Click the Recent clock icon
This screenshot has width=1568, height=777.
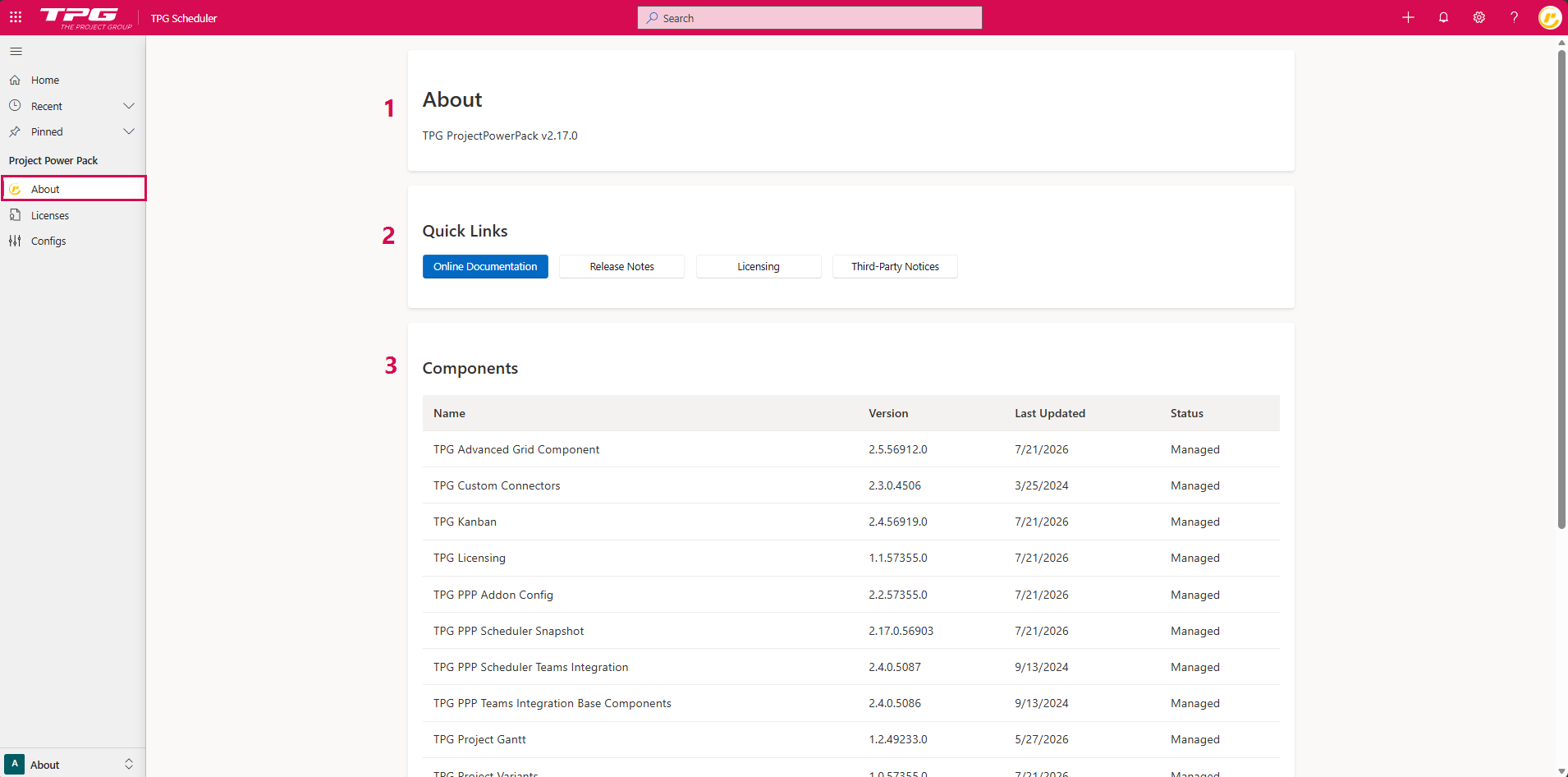pos(15,106)
